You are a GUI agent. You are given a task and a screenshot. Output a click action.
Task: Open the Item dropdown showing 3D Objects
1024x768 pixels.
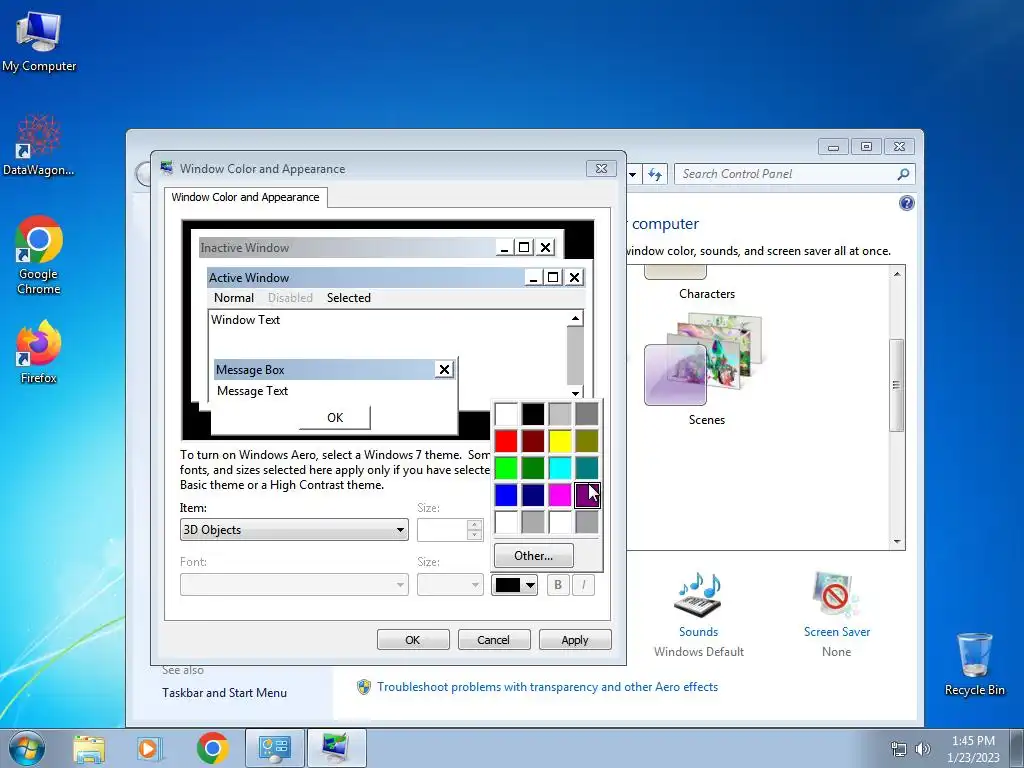click(294, 530)
